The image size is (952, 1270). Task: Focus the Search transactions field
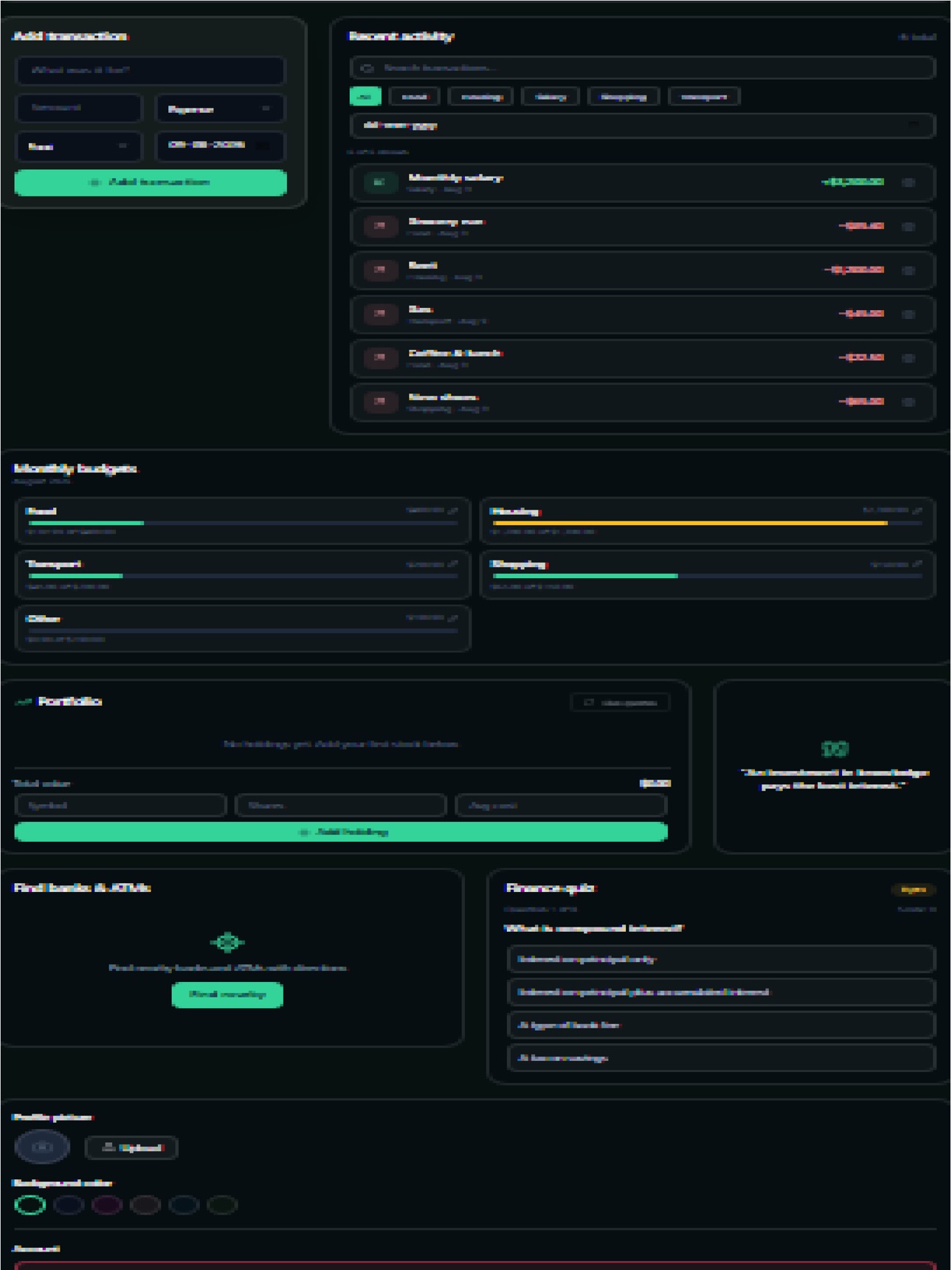pos(643,68)
